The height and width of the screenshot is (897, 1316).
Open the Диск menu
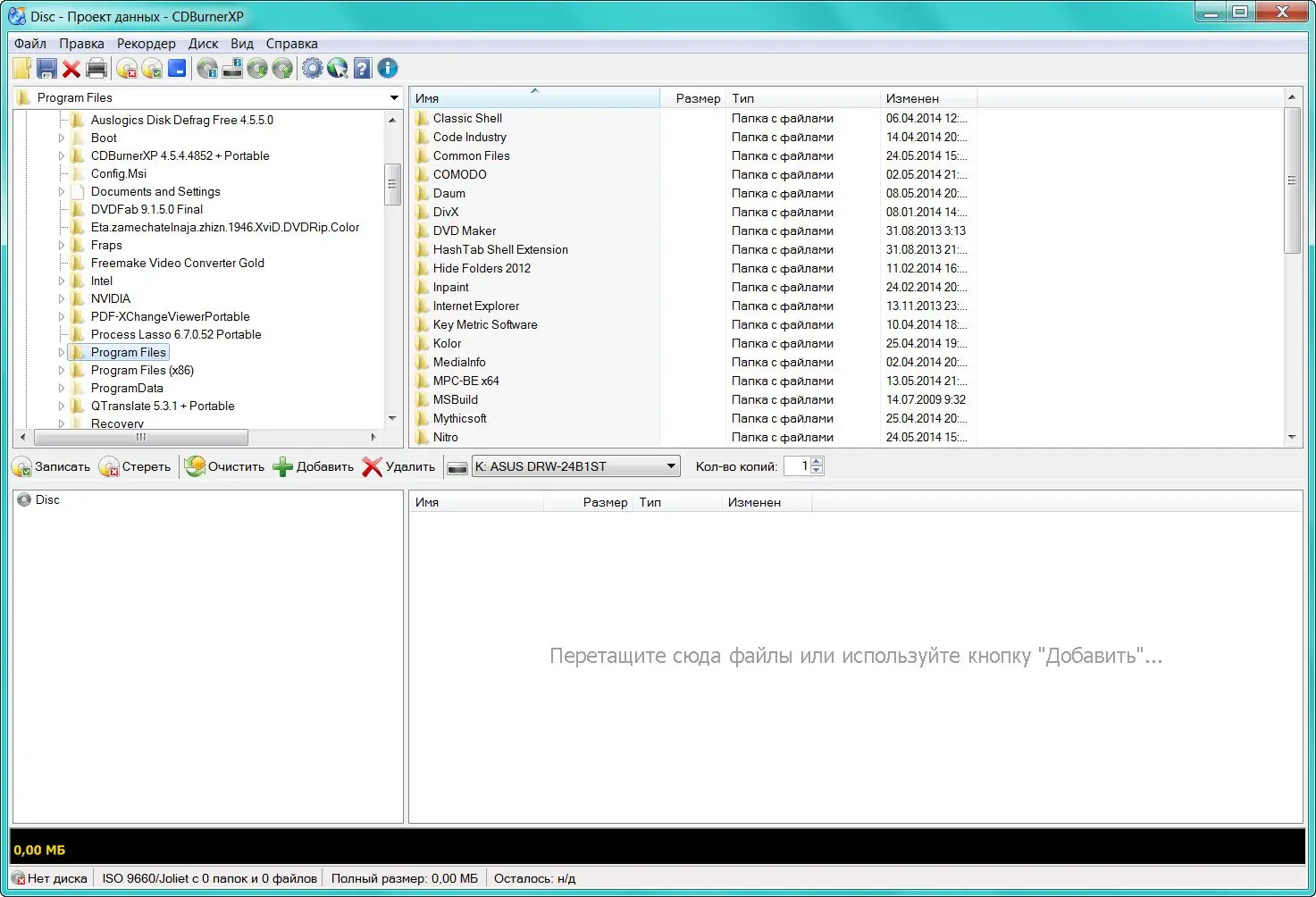203,43
